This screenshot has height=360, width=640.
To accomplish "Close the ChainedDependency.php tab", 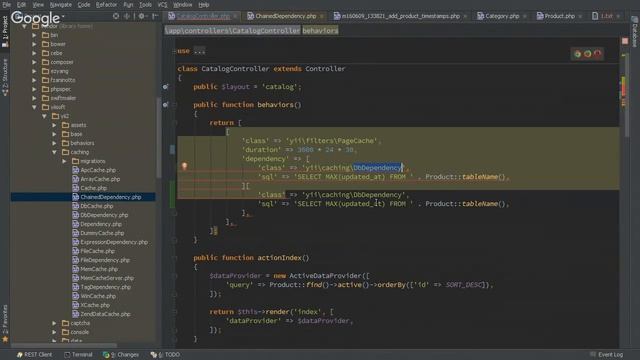I will [x=322, y=17].
